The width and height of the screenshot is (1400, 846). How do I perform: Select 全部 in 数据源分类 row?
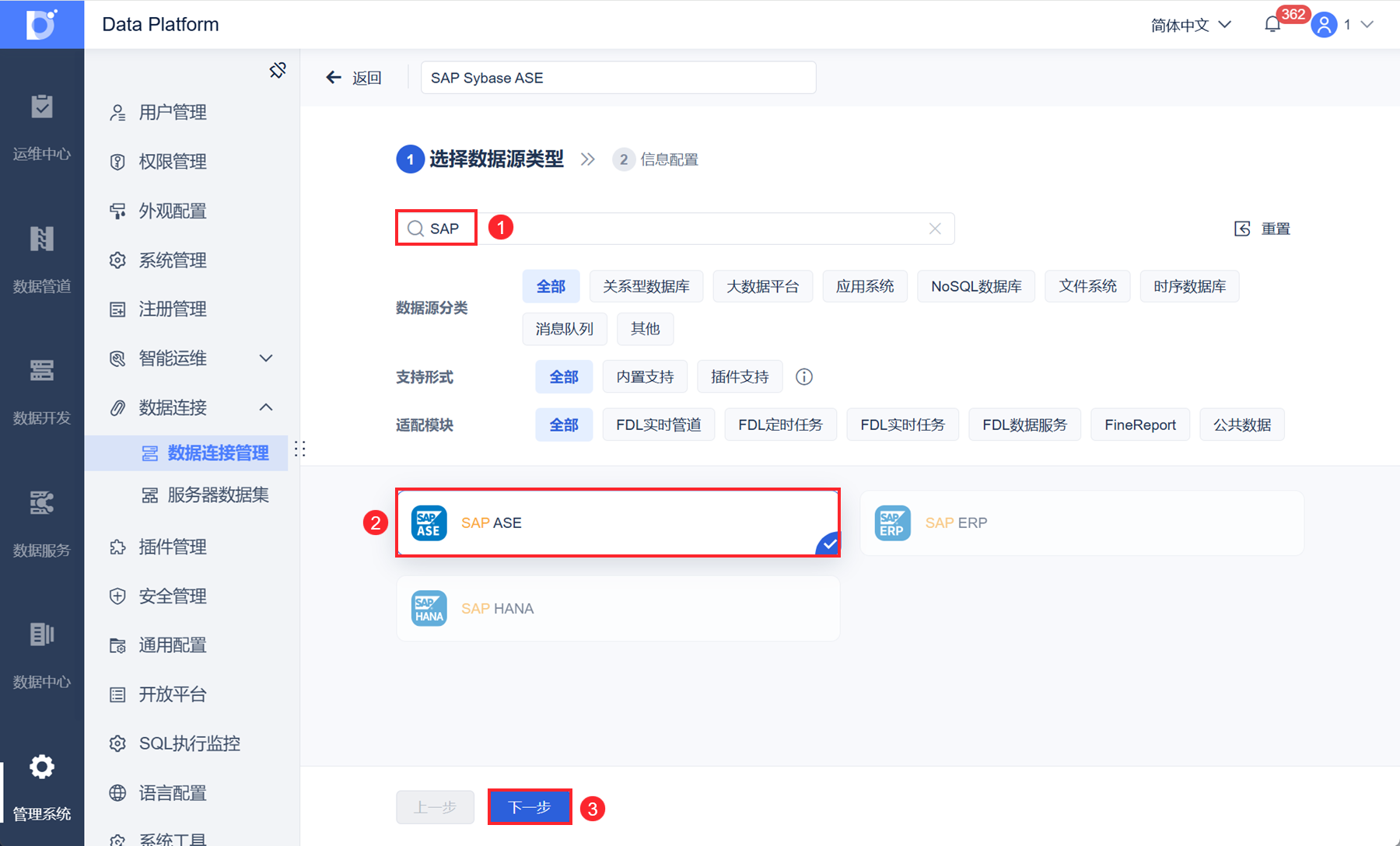[x=551, y=287]
